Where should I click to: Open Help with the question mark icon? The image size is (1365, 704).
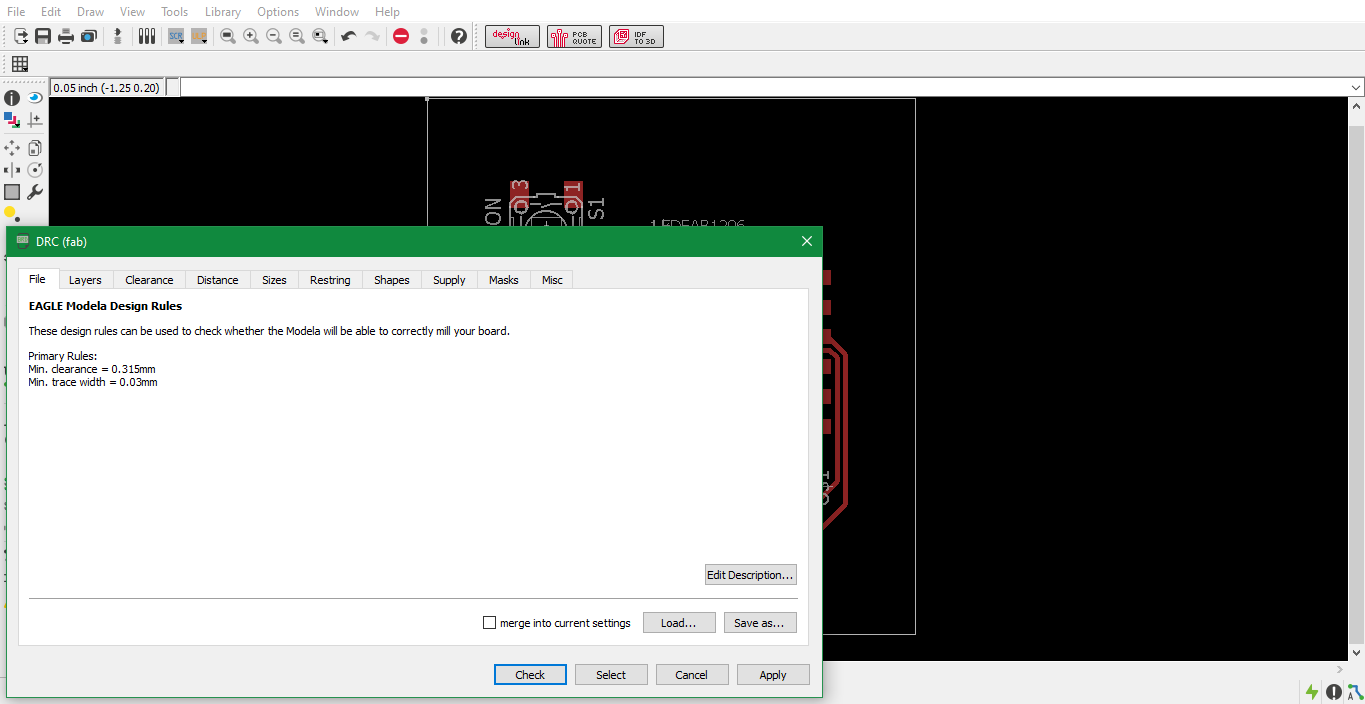coord(459,36)
